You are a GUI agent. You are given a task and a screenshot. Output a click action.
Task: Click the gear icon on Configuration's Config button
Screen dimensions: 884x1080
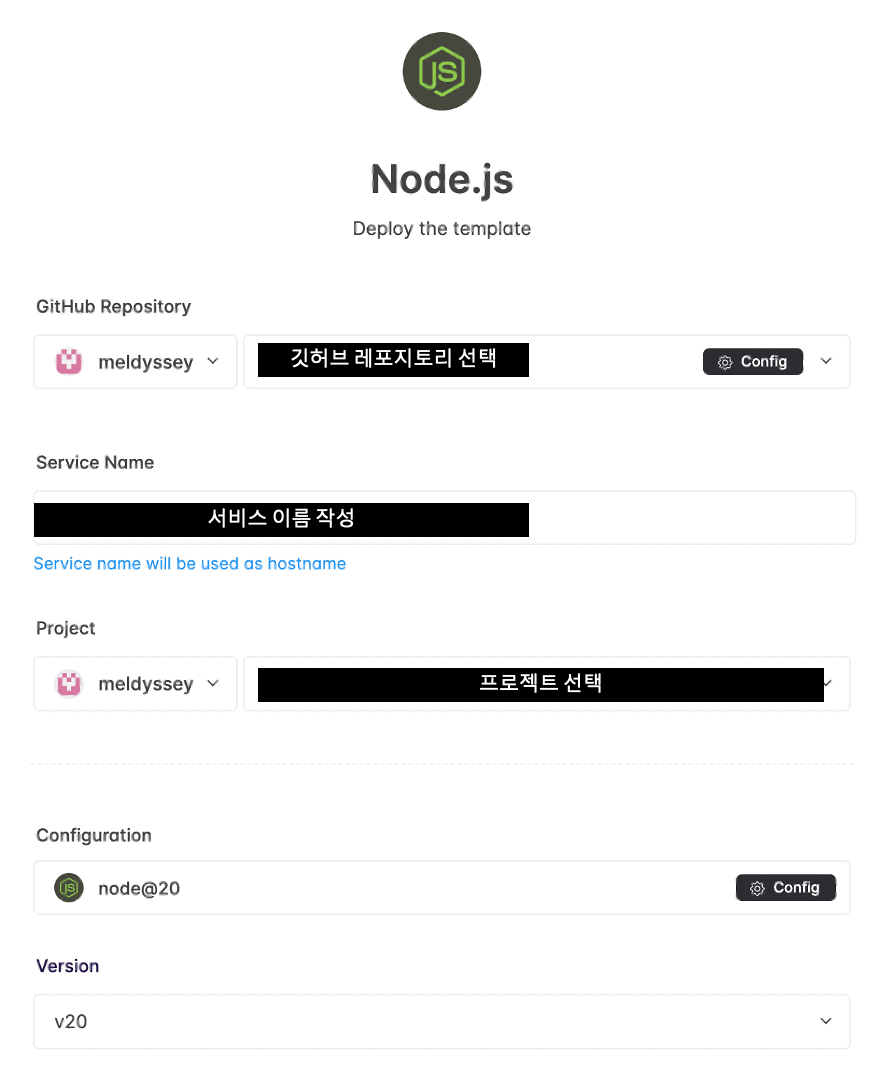(x=757, y=887)
